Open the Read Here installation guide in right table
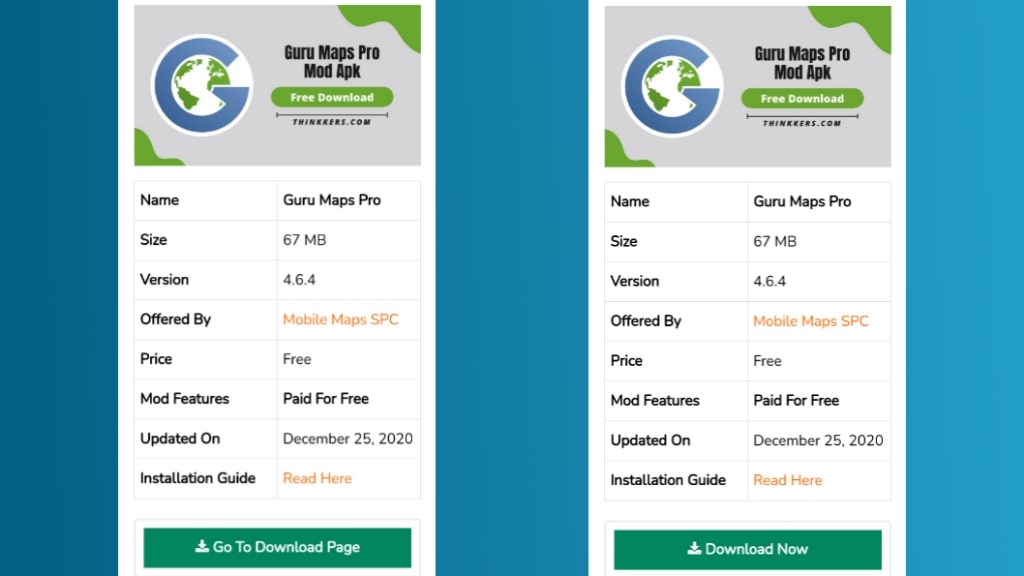 coord(787,480)
